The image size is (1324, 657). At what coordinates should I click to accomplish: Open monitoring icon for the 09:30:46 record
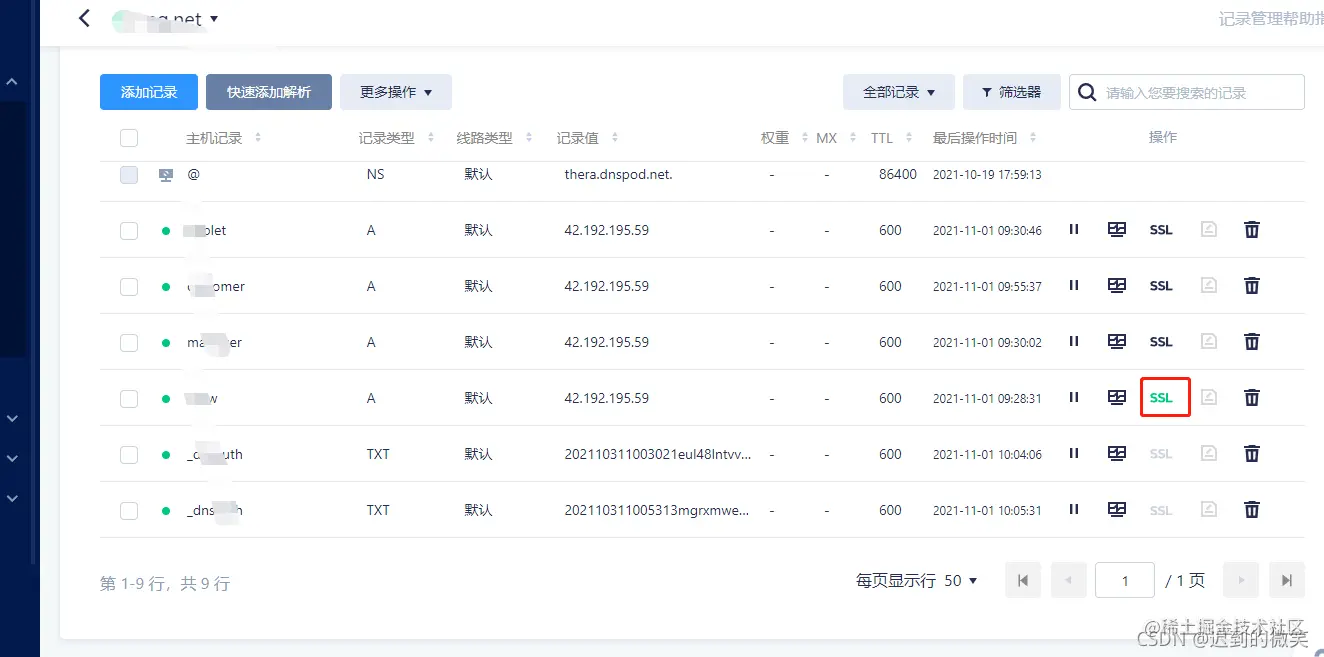1117,230
